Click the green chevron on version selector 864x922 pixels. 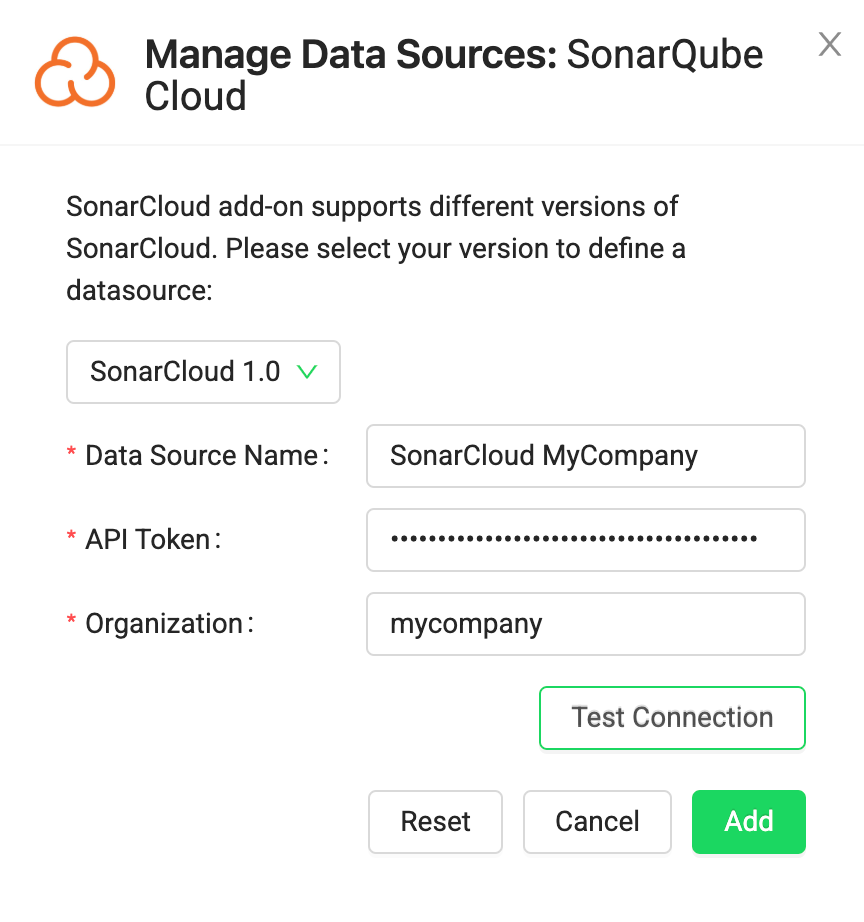(307, 372)
